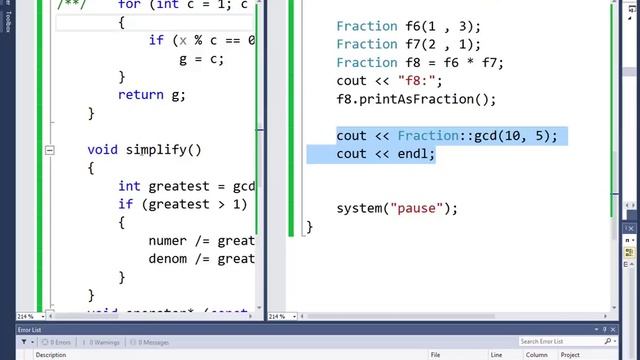Image resolution: width=640 pixels, height=360 pixels.
Task: Toggle the 0 Warnings filter
Action: [x=101, y=342]
